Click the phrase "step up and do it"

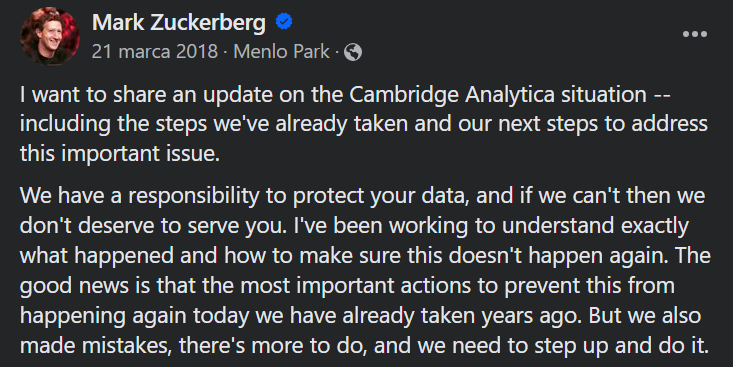(x=620, y=346)
